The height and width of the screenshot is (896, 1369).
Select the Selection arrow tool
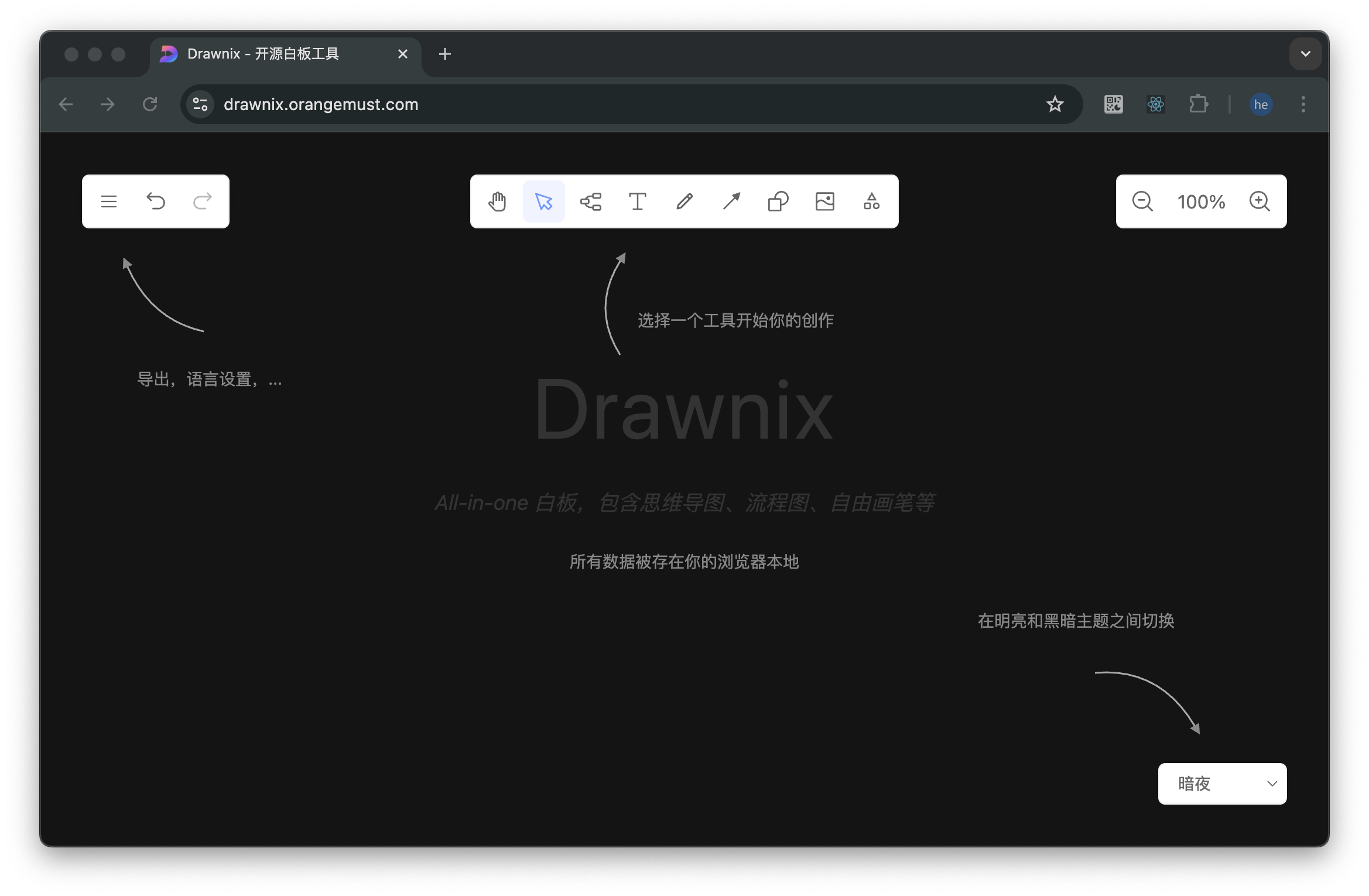543,201
